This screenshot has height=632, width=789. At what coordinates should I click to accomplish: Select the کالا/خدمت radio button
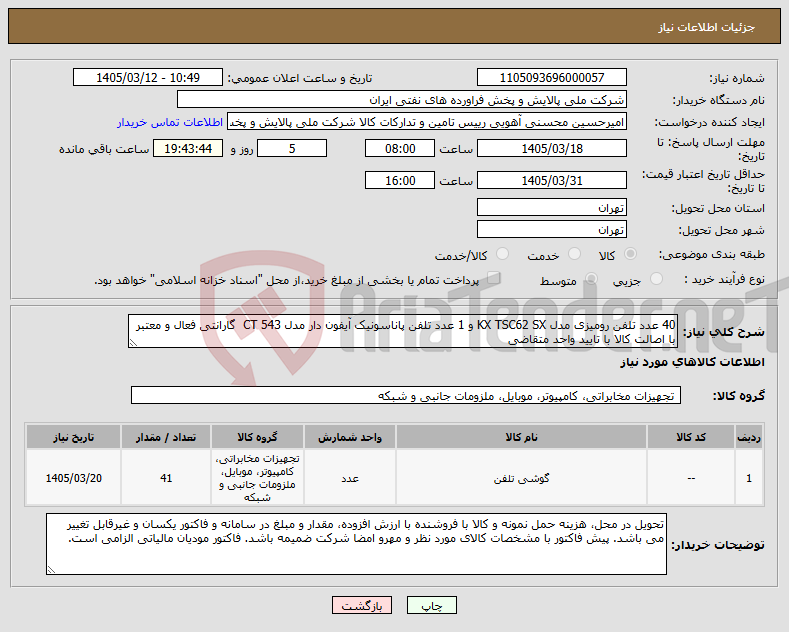pos(502,254)
